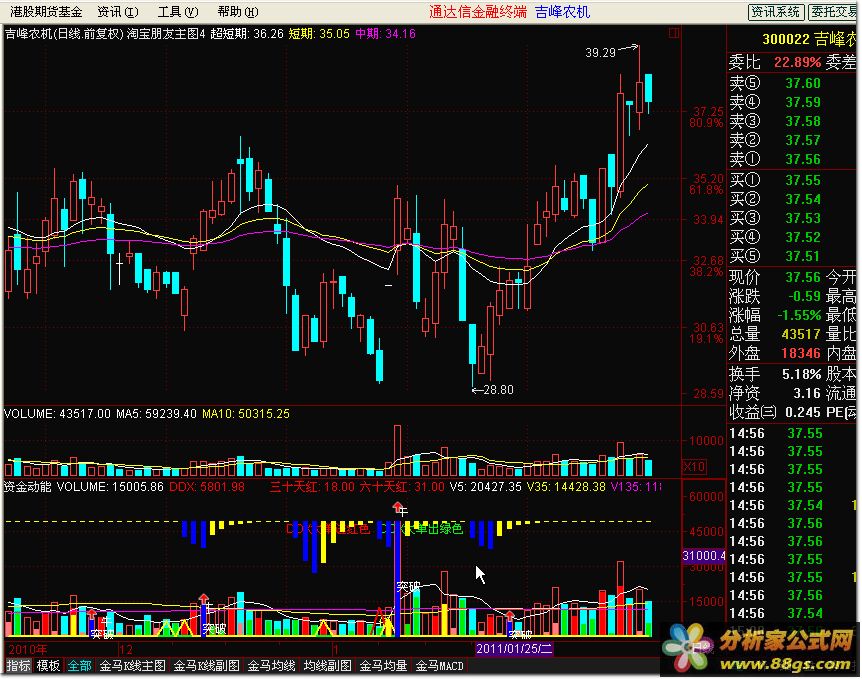
Task: Select the 买② 37.54 bid row
Action: 792,199
